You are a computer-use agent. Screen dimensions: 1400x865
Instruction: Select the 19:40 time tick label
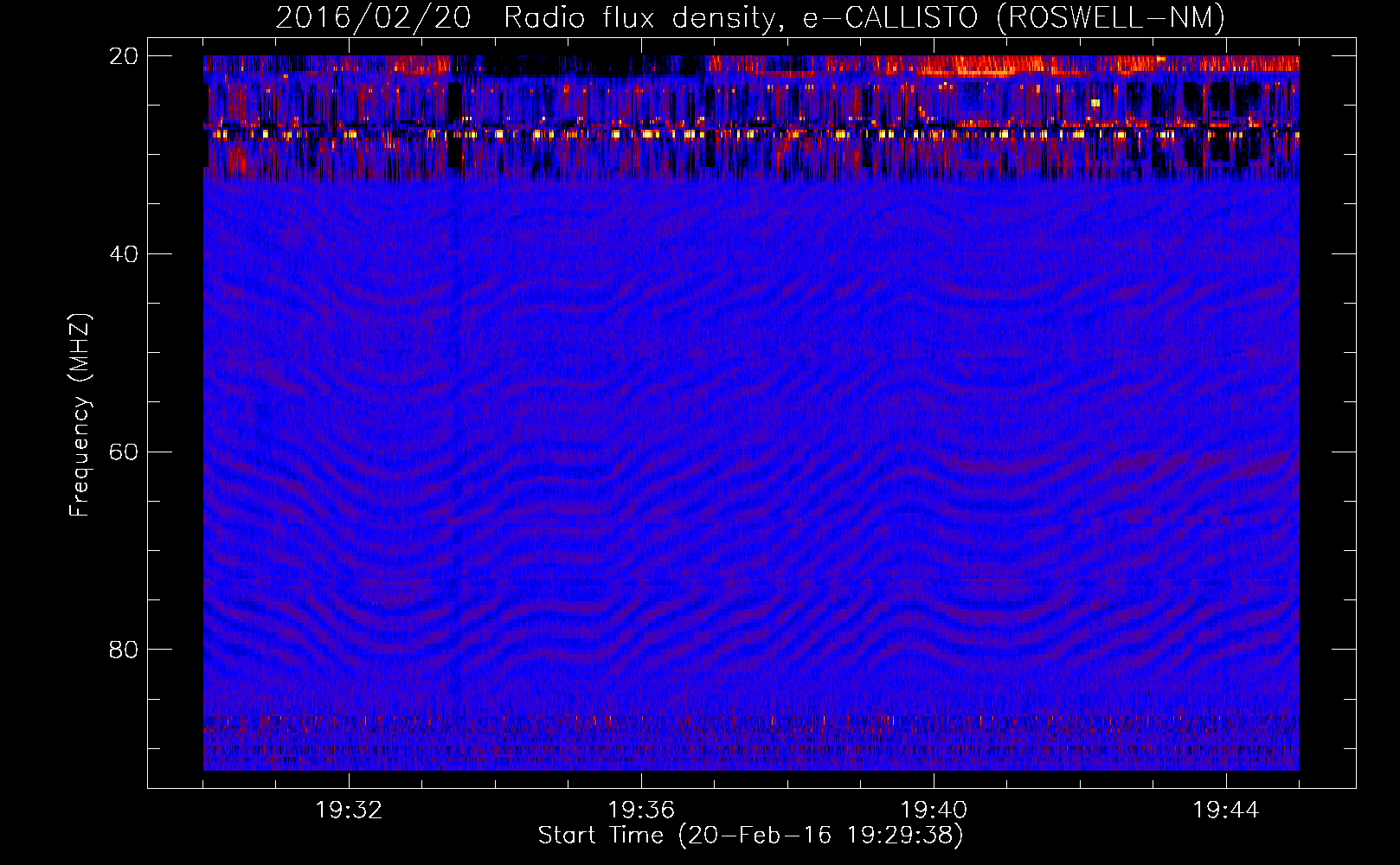coord(934,811)
